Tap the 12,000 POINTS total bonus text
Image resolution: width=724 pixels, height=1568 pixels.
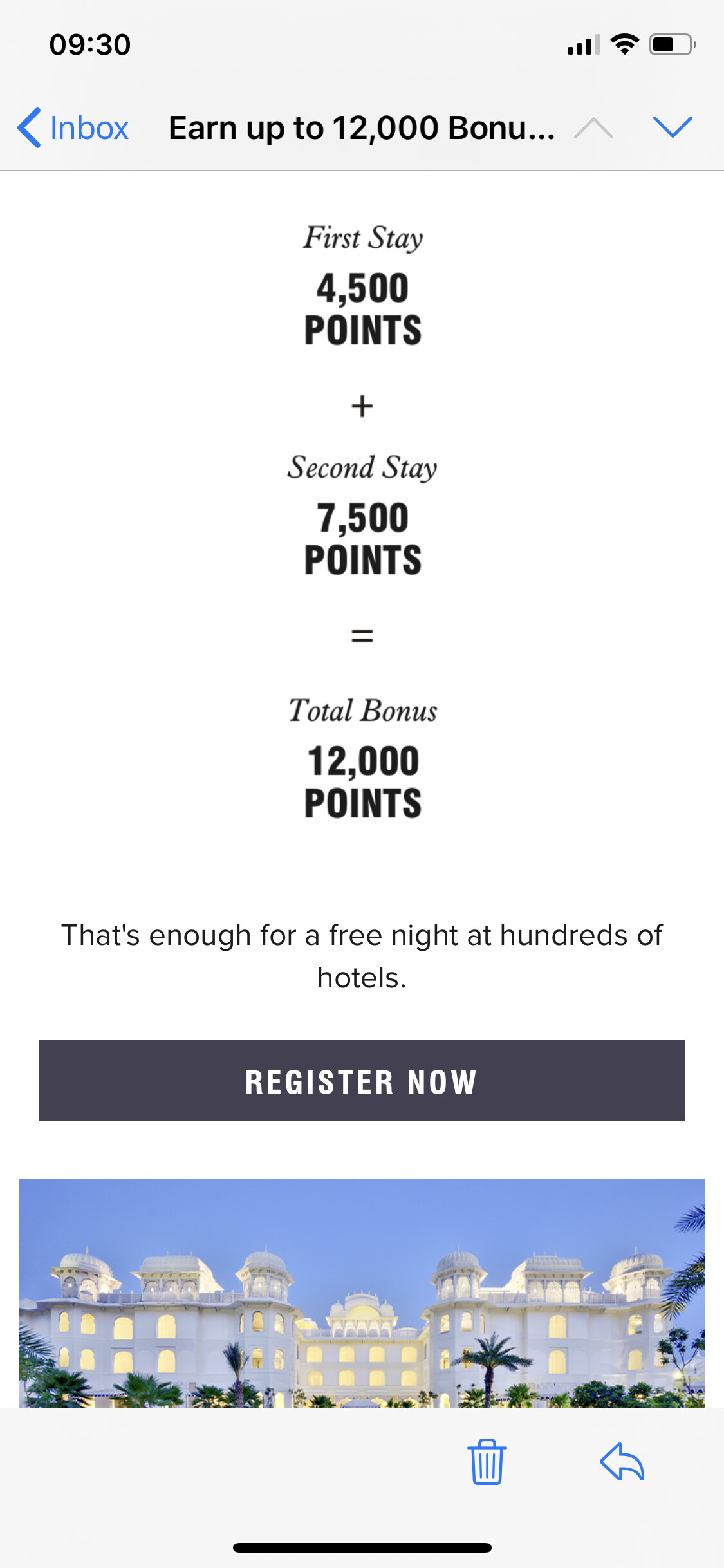pos(363,781)
